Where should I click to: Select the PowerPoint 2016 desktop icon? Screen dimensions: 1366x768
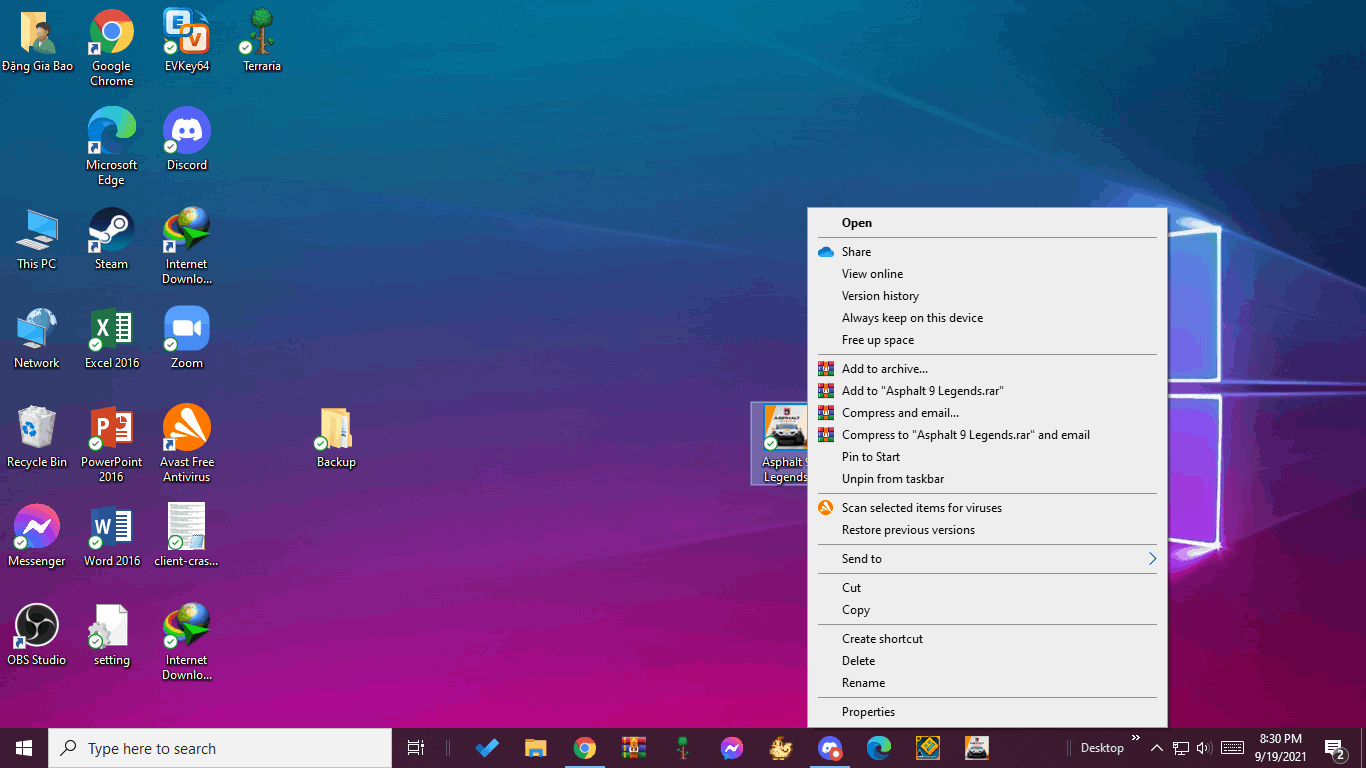[x=112, y=444]
